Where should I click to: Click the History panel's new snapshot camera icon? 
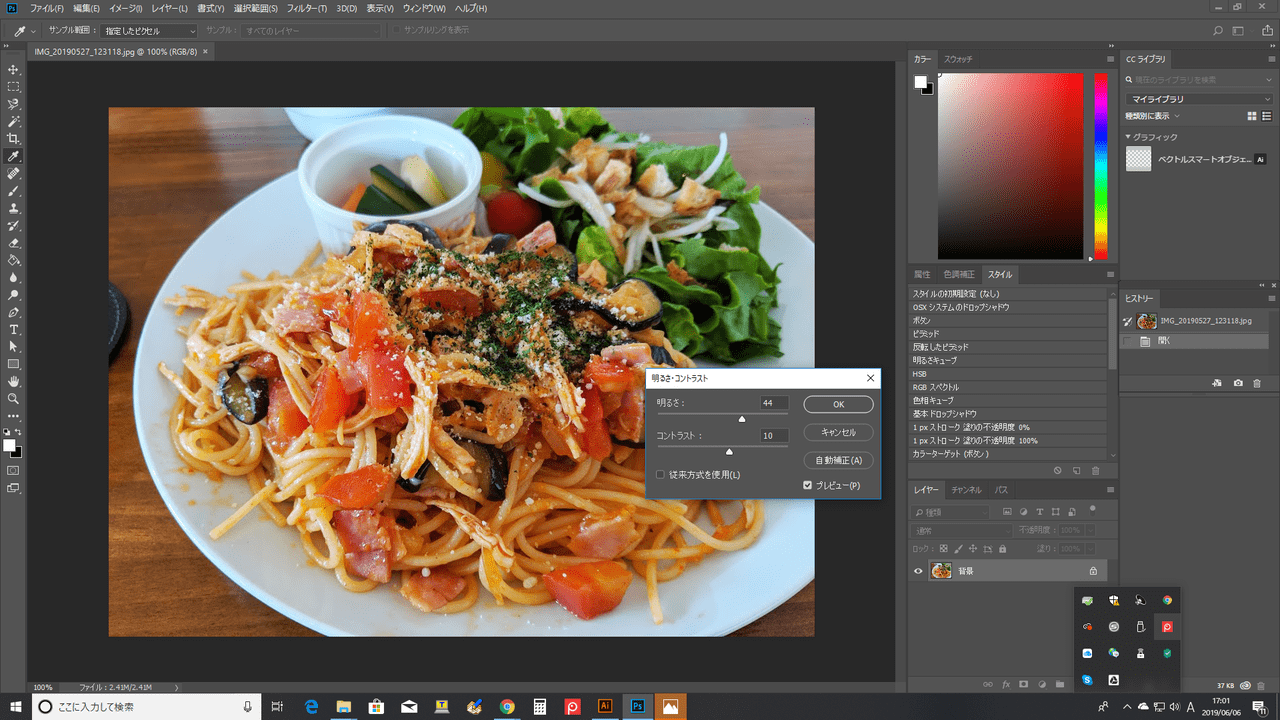[1238, 383]
